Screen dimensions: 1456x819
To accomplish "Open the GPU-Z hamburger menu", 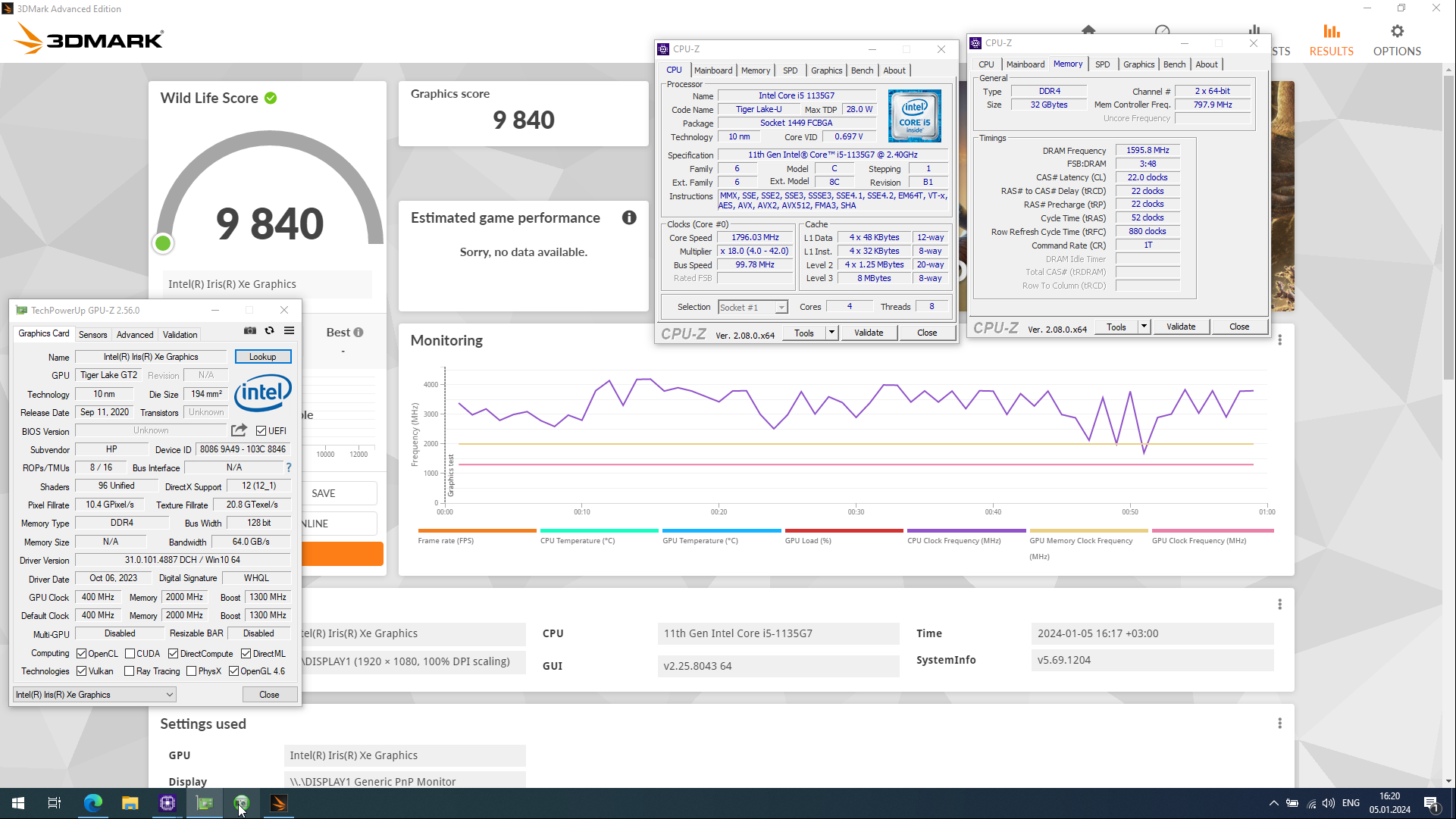I will pos(289,331).
